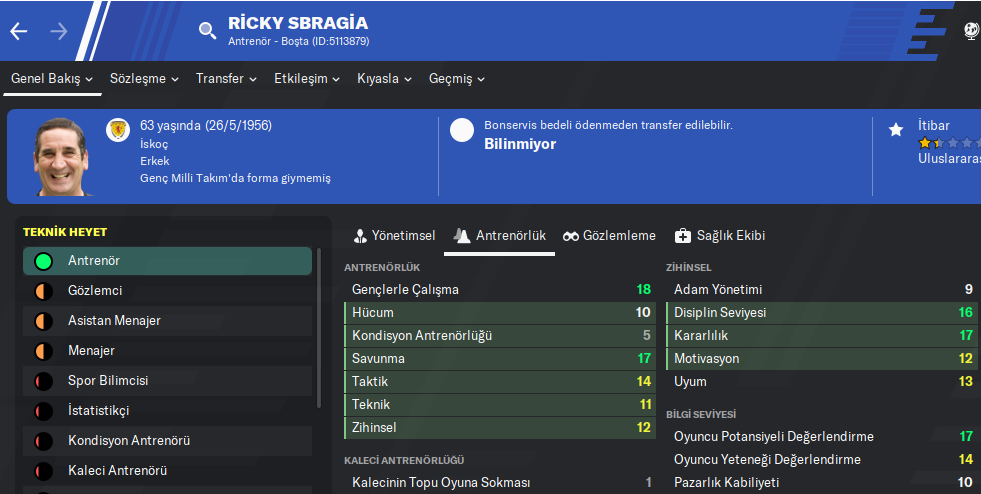This screenshot has width=981, height=494.
Task: Select Kaleci Antrenörü in staff list
Action: pos(117,471)
